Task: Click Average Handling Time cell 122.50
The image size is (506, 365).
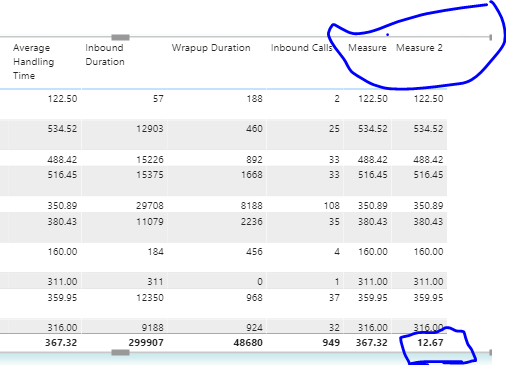Action: pyautogui.click(x=62, y=99)
